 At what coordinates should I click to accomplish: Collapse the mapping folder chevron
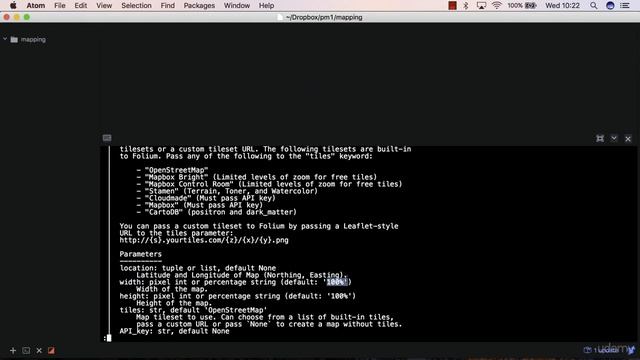point(5,39)
